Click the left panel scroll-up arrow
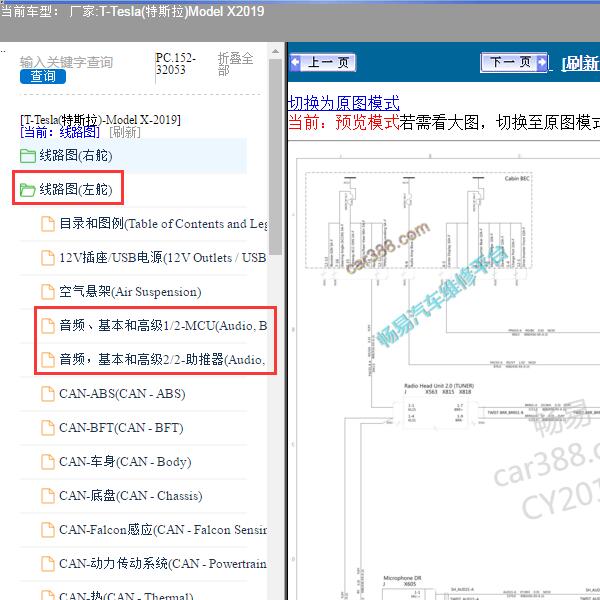 pyautogui.click(x=276, y=51)
